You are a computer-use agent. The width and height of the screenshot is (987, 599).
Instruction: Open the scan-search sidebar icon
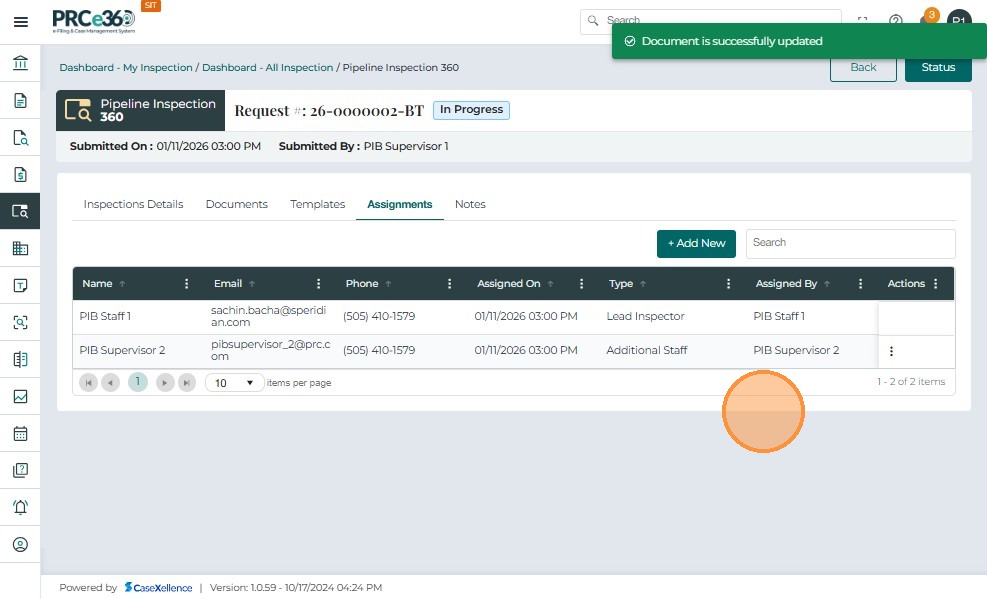click(x=20, y=322)
